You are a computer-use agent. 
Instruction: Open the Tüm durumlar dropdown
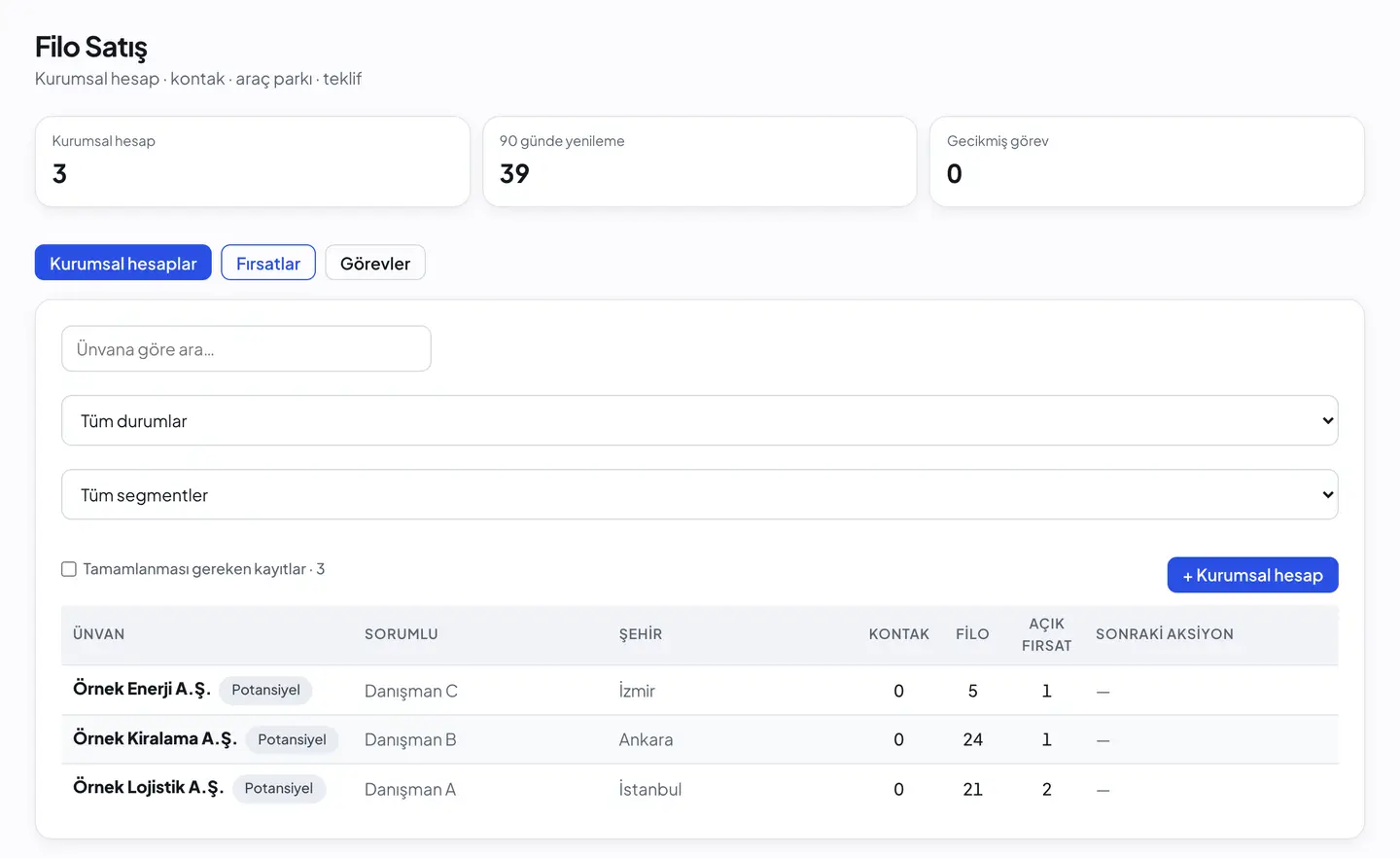pyautogui.click(x=700, y=420)
